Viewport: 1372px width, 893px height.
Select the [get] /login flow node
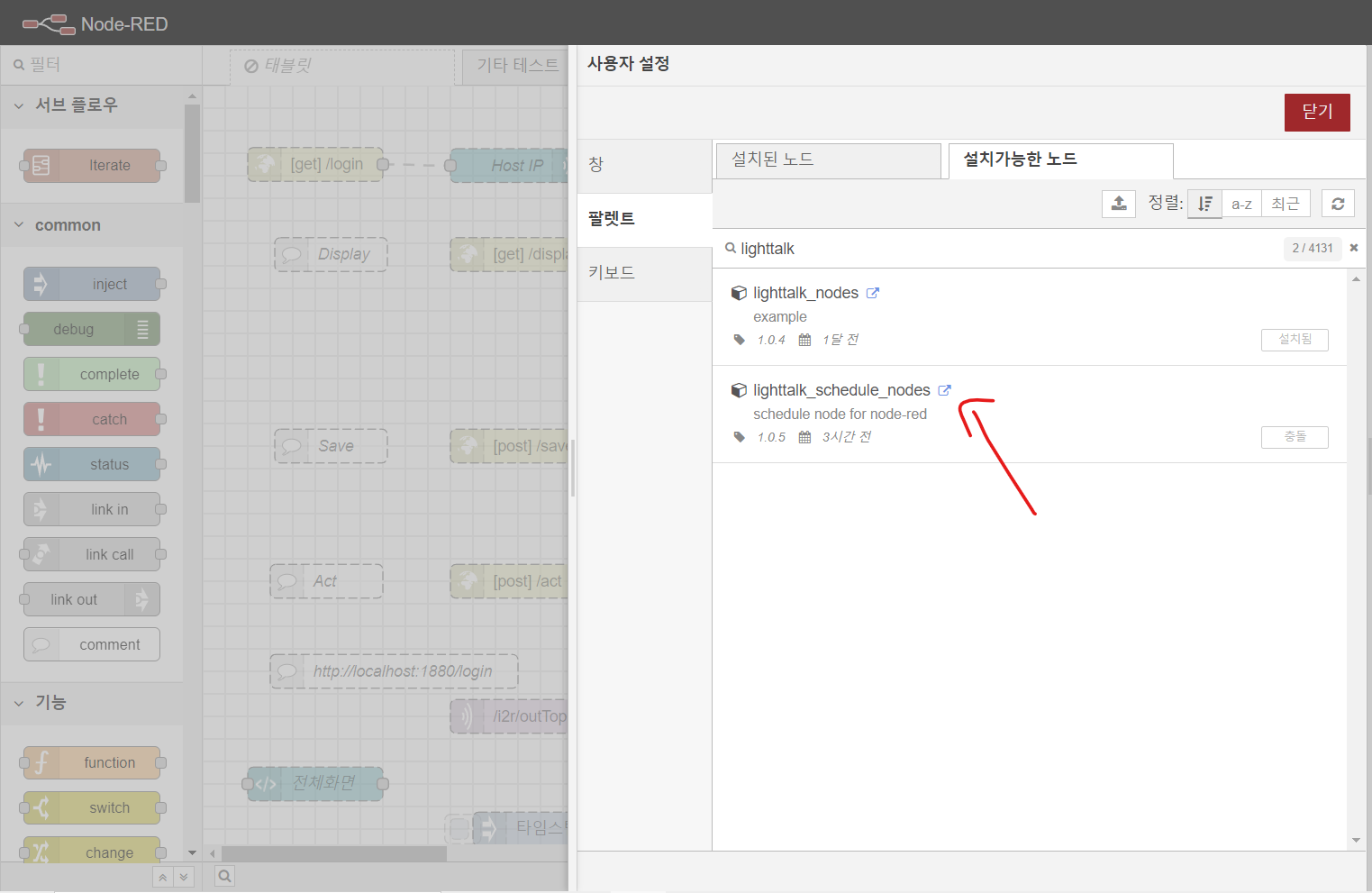(316, 165)
